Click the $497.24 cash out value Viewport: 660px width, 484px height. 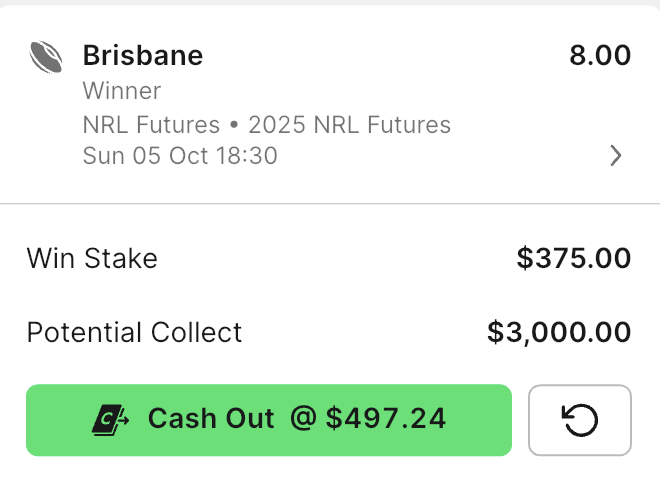(x=386, y=419)
